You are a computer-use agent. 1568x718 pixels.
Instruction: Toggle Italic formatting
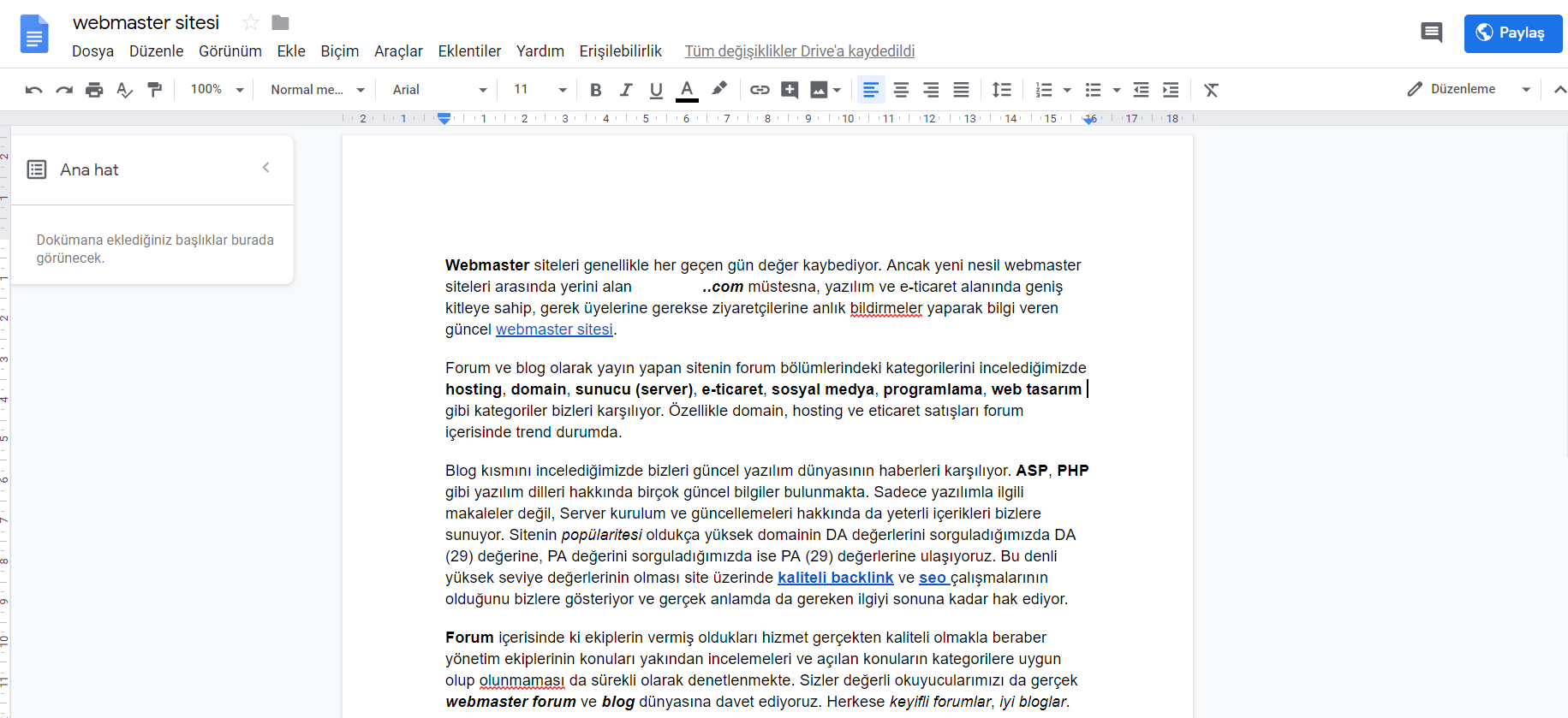click(x=626, y=90)
